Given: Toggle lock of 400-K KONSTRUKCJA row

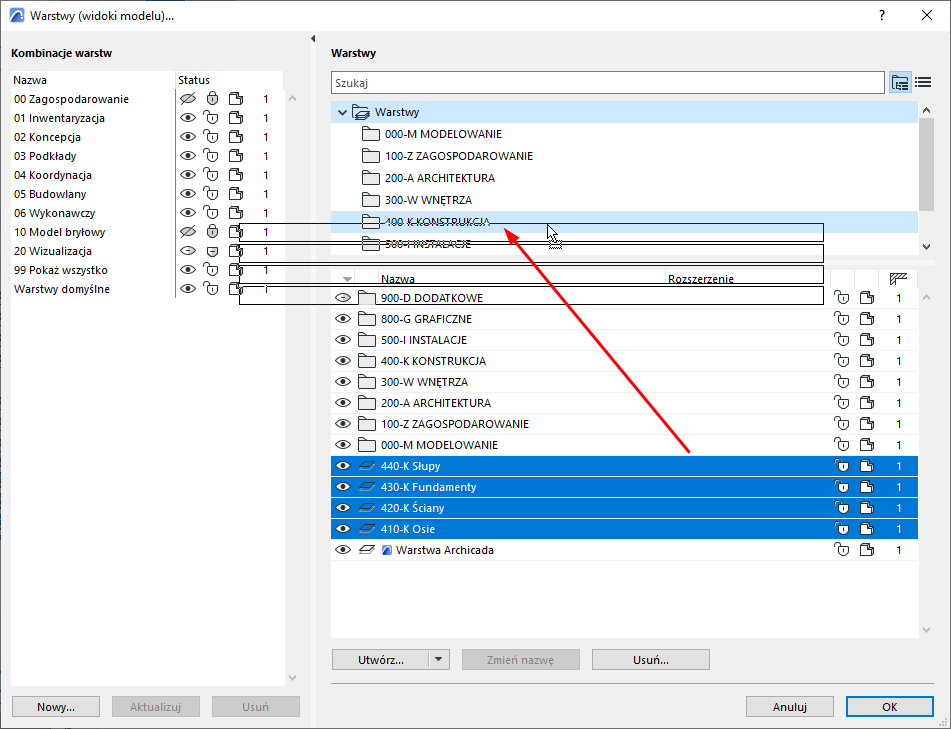Looking at the screenshot, I should 842,361.
